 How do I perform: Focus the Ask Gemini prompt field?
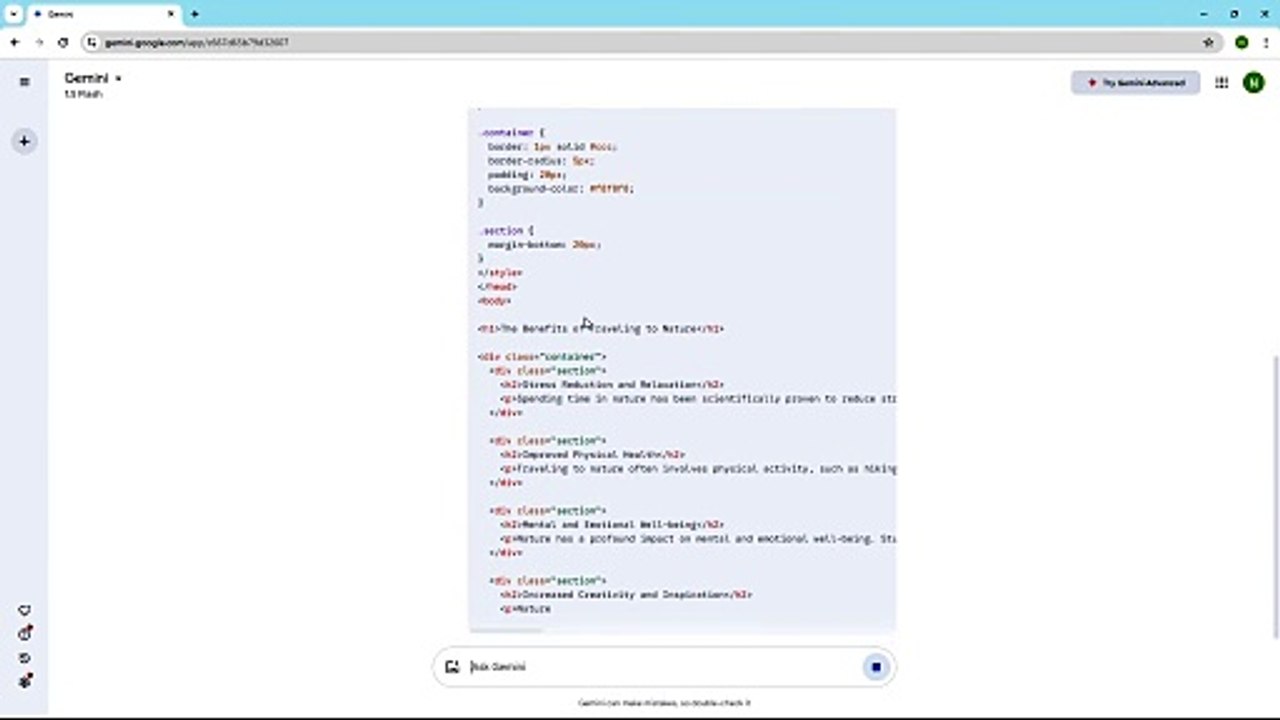pos(660,667)
